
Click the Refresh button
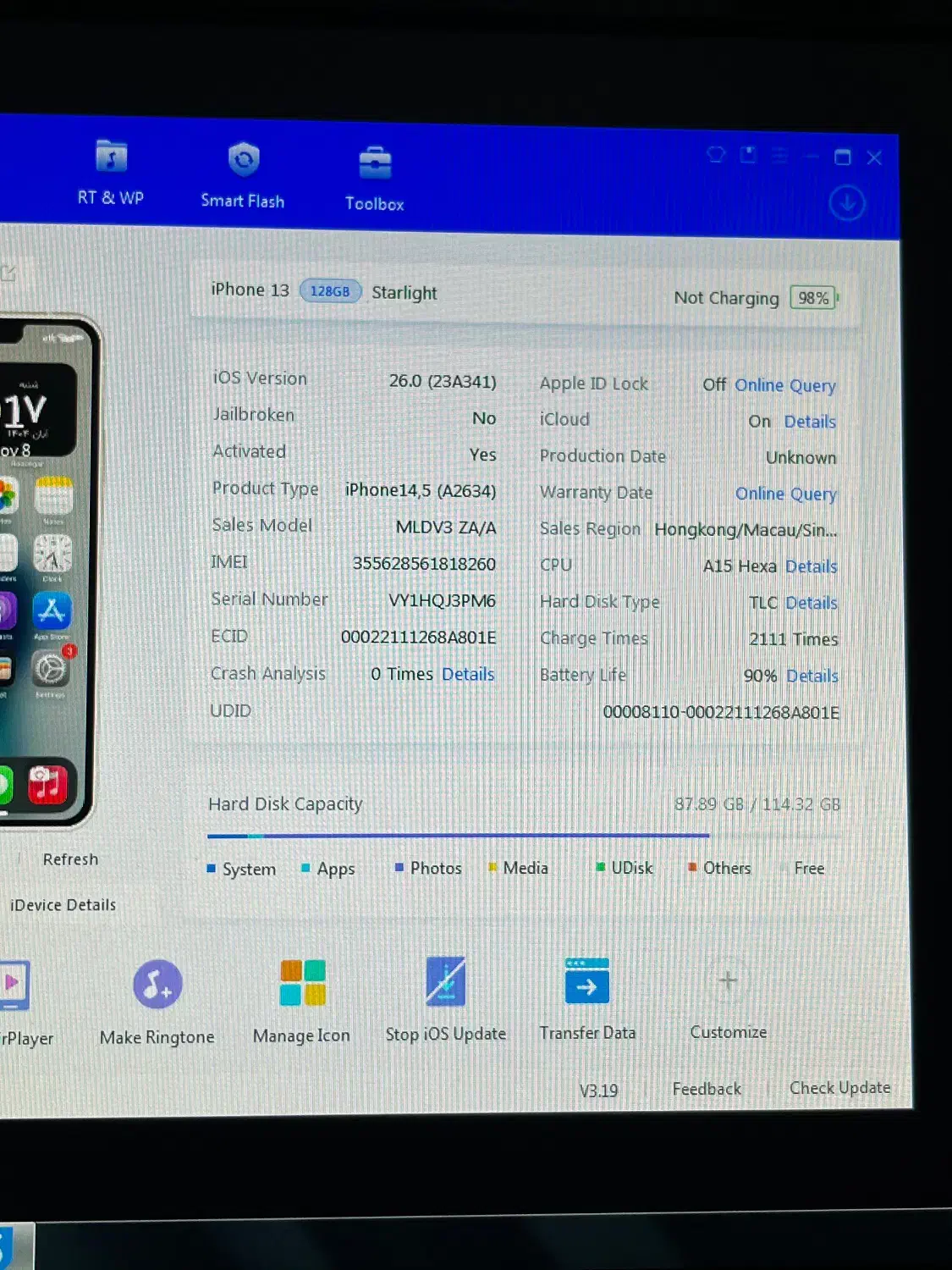click(70, 859)
